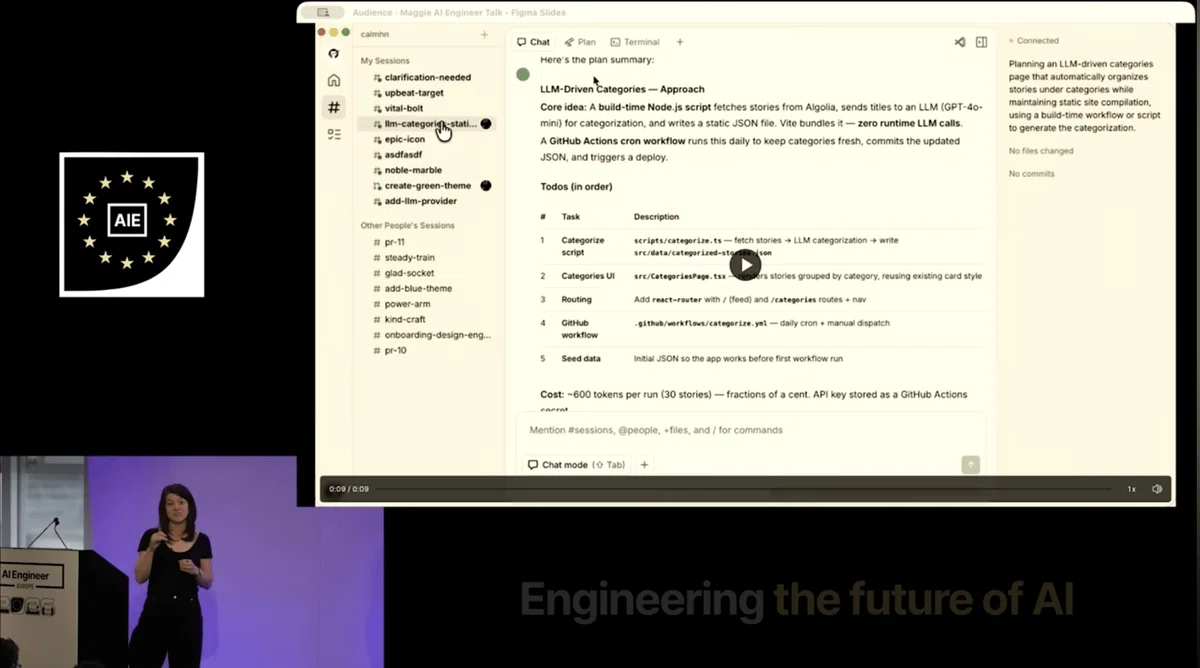The image size is (1200, 668).
Task: Open the GitHub icon in the sidebar
Action: [334, 54]
